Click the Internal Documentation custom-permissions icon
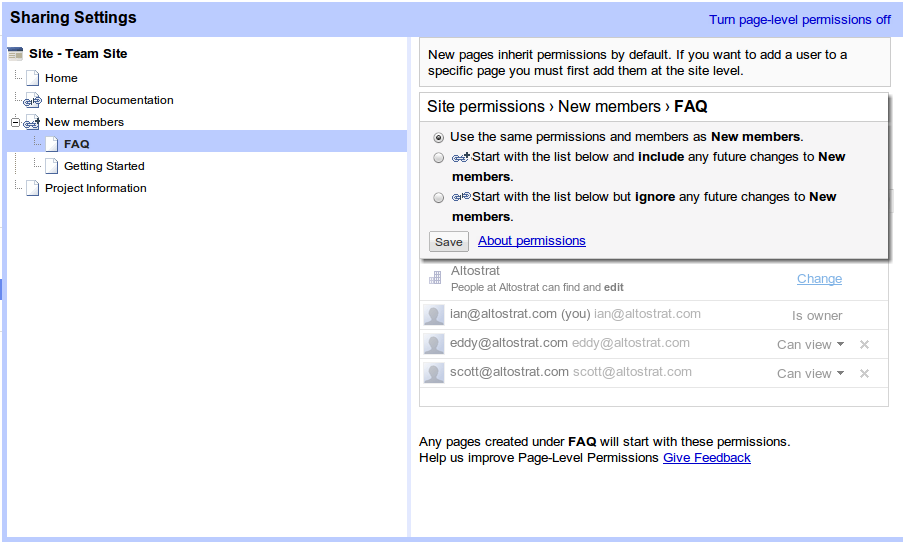The height and width of the screenshot is (542, 903). pos(33,100)
